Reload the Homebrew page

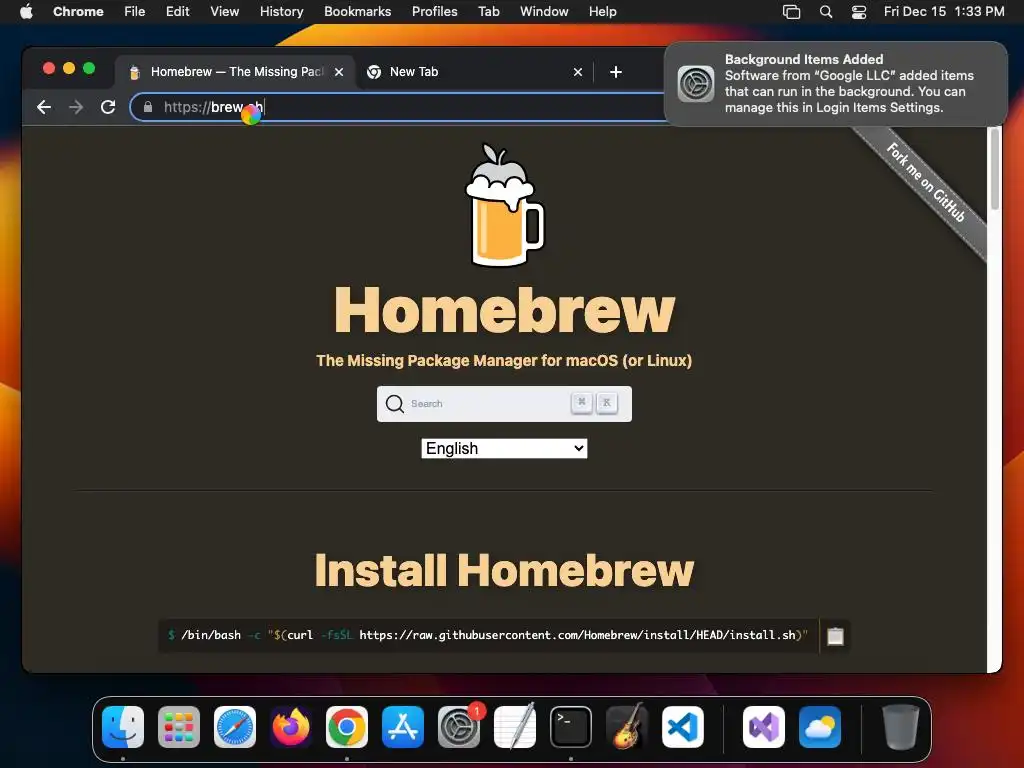[108, 107]
